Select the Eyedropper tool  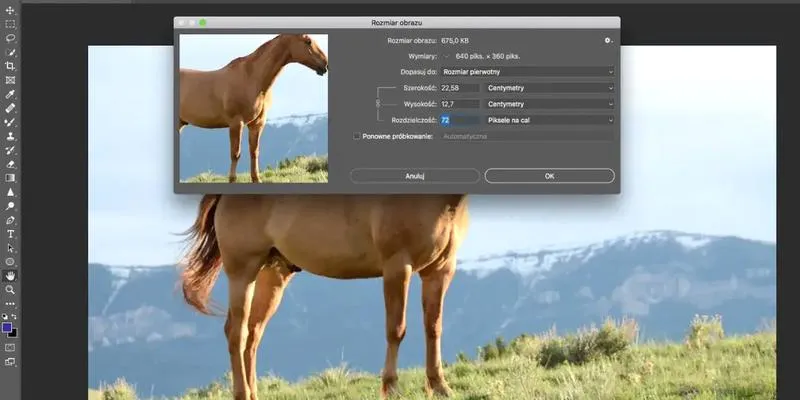[x=10, y=94]
